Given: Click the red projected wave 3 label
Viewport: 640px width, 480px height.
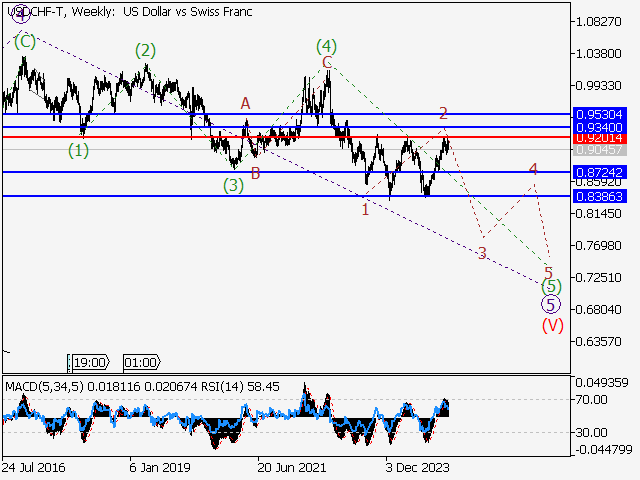Looking at the screenshot, I should point(482,253).
